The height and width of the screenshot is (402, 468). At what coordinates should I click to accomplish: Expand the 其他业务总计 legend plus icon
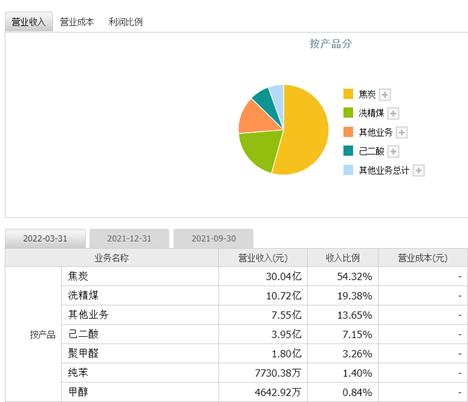click(x=419, y=170)
